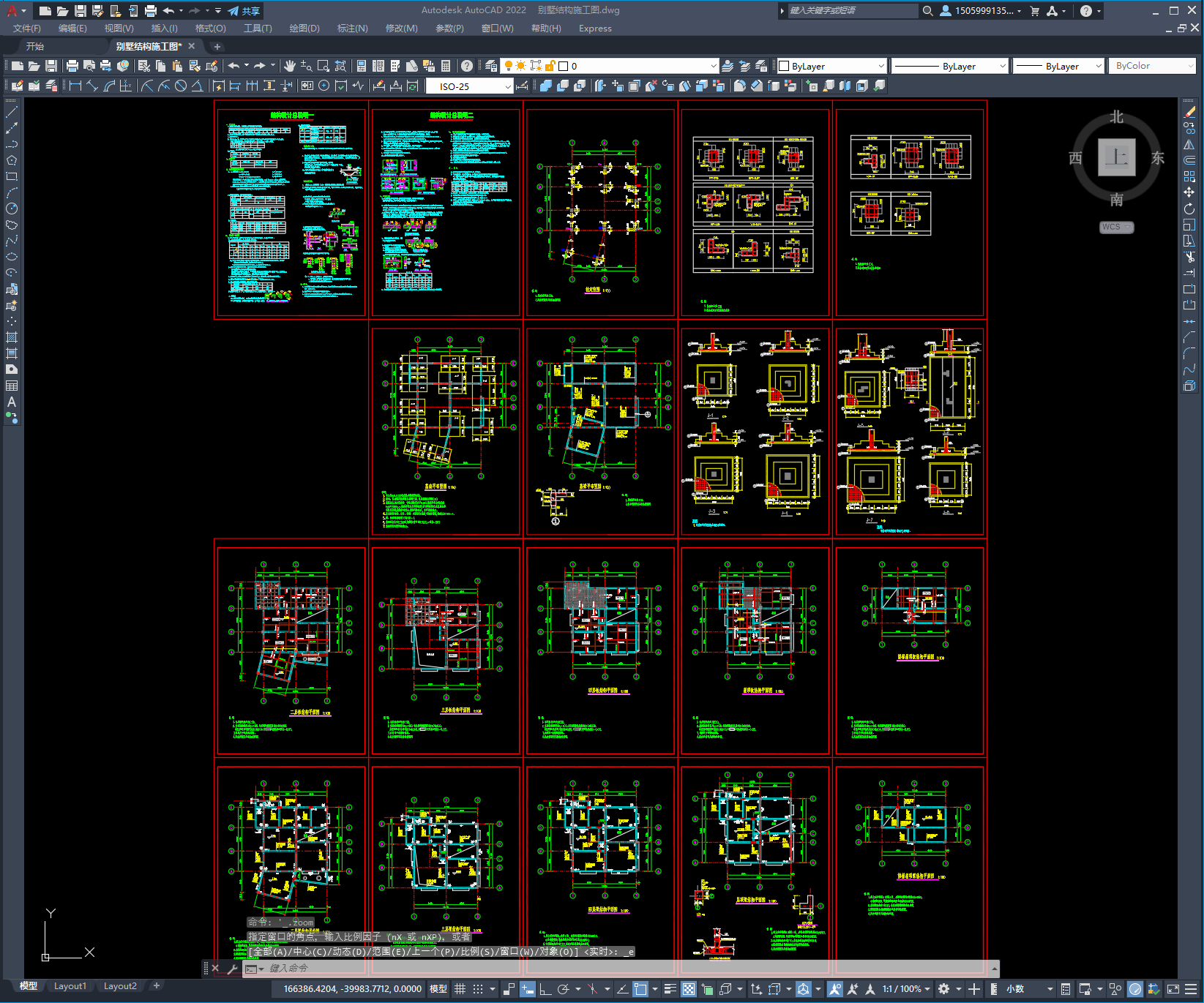Click the keyword search field in title bar
The image size is (1204, 1003).
[853, 11]
